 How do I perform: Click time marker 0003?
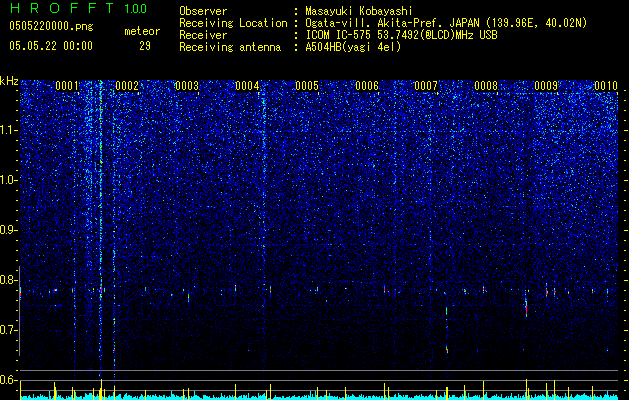tap(187, 86)
